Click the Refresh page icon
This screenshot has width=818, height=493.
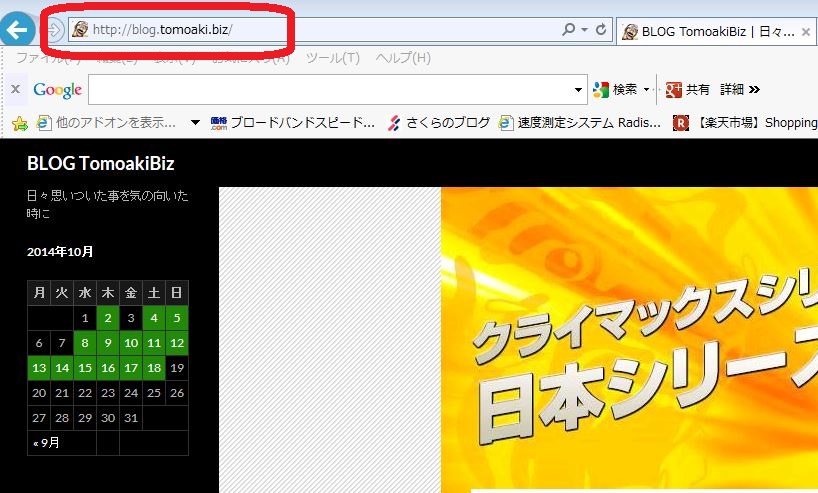pos(602,30)
